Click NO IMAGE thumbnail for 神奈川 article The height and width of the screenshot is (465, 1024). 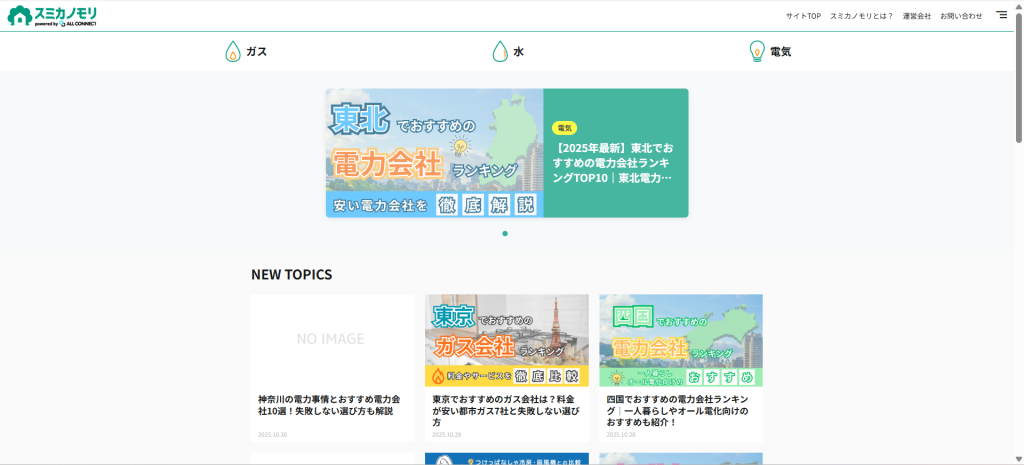click(332, 340)
